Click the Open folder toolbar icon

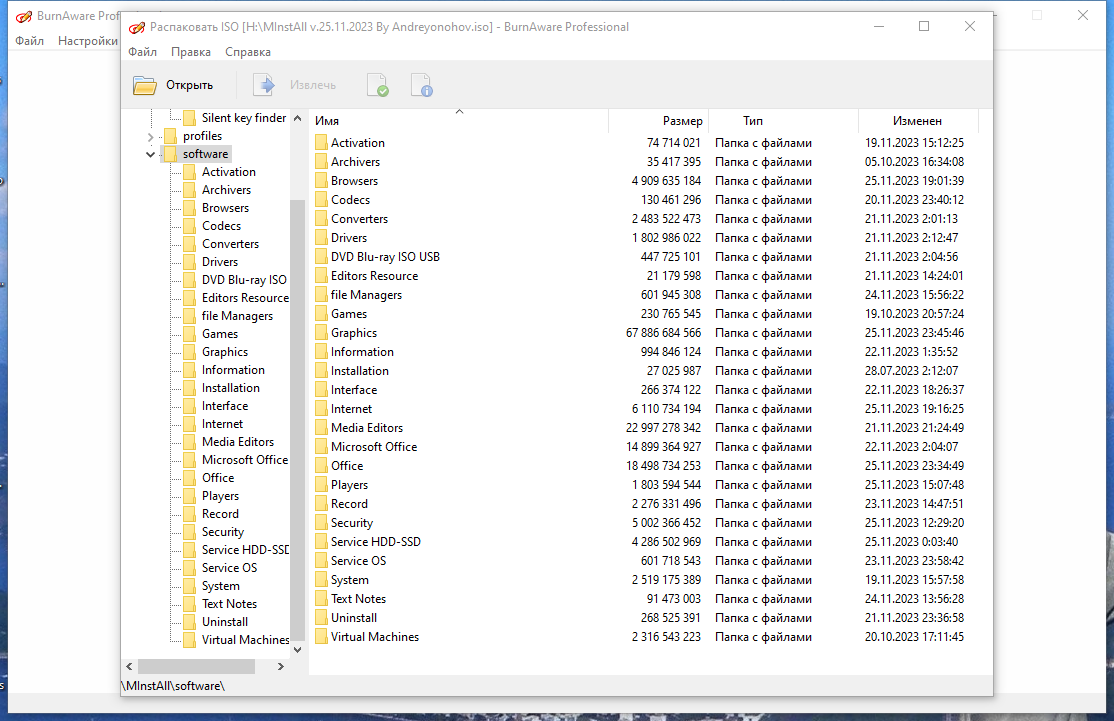click(x=145, y=85)
